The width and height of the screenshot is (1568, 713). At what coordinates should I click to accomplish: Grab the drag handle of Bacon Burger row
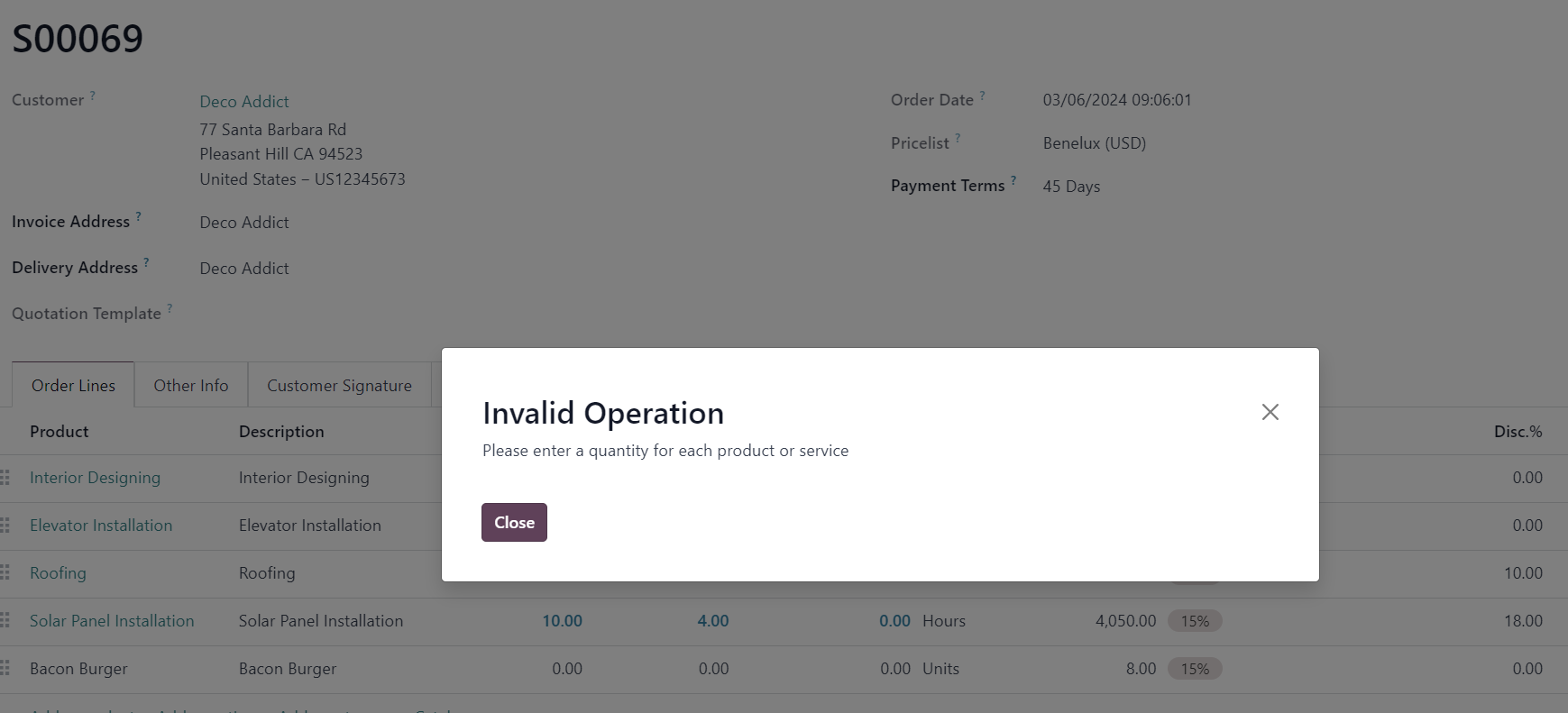pyautogui.click(x=5, y=669)
